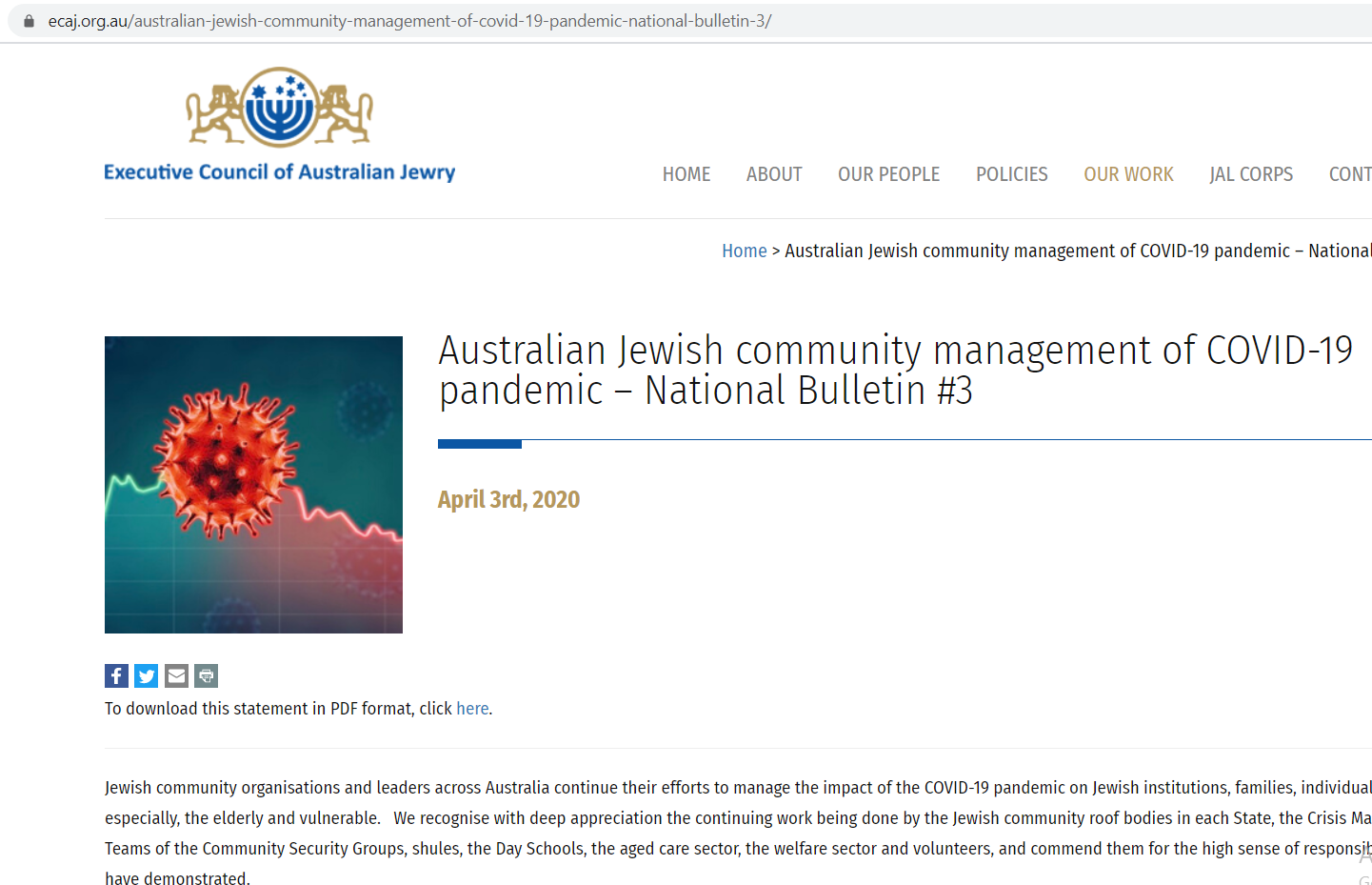Go to the ABOUT page
The image size is (1372, 885).
coord(774,174)
